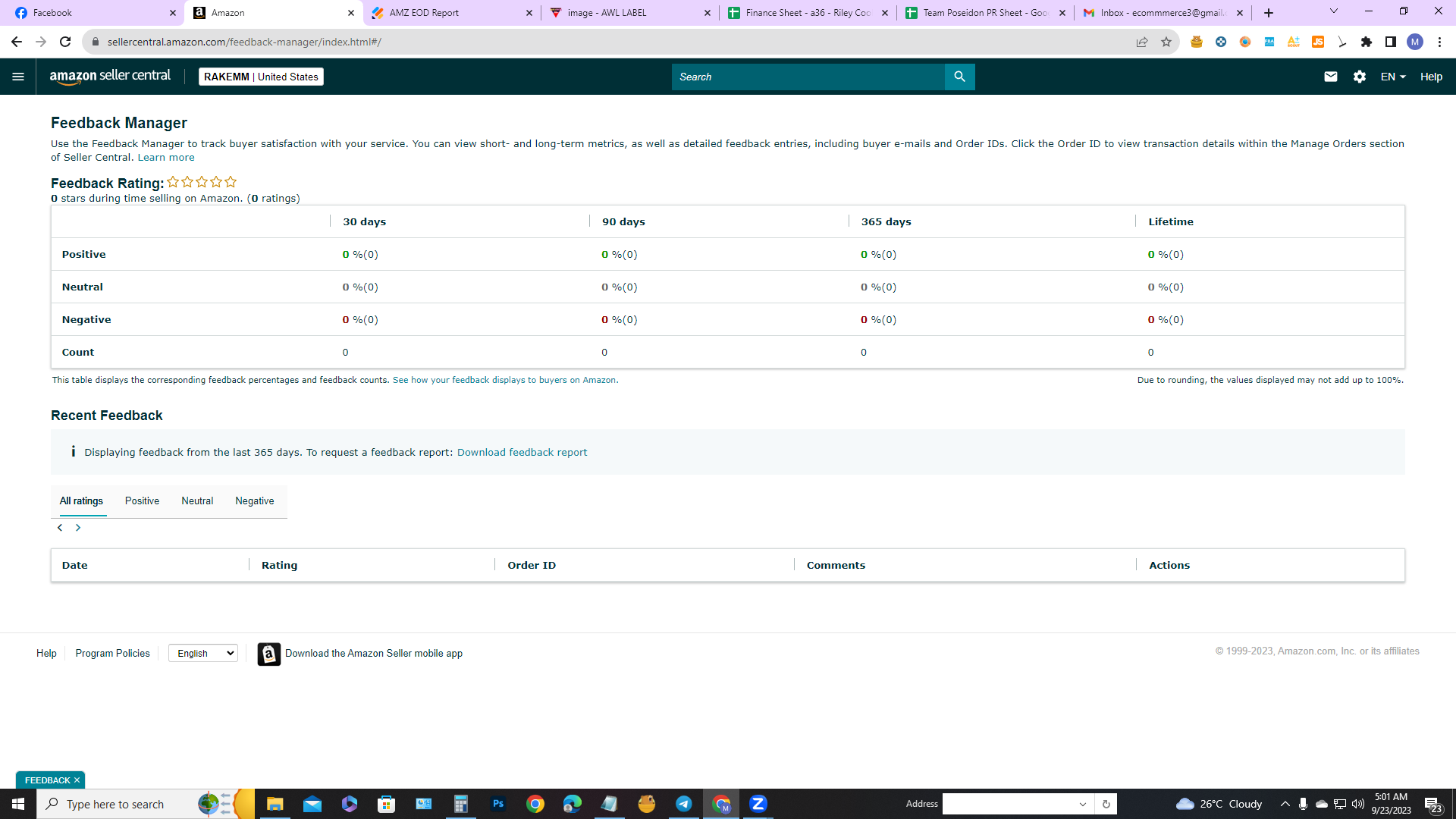The width and height of the screenshot is (1456, 819).
Task: Click the Rating column header
Action: point(279,566)
